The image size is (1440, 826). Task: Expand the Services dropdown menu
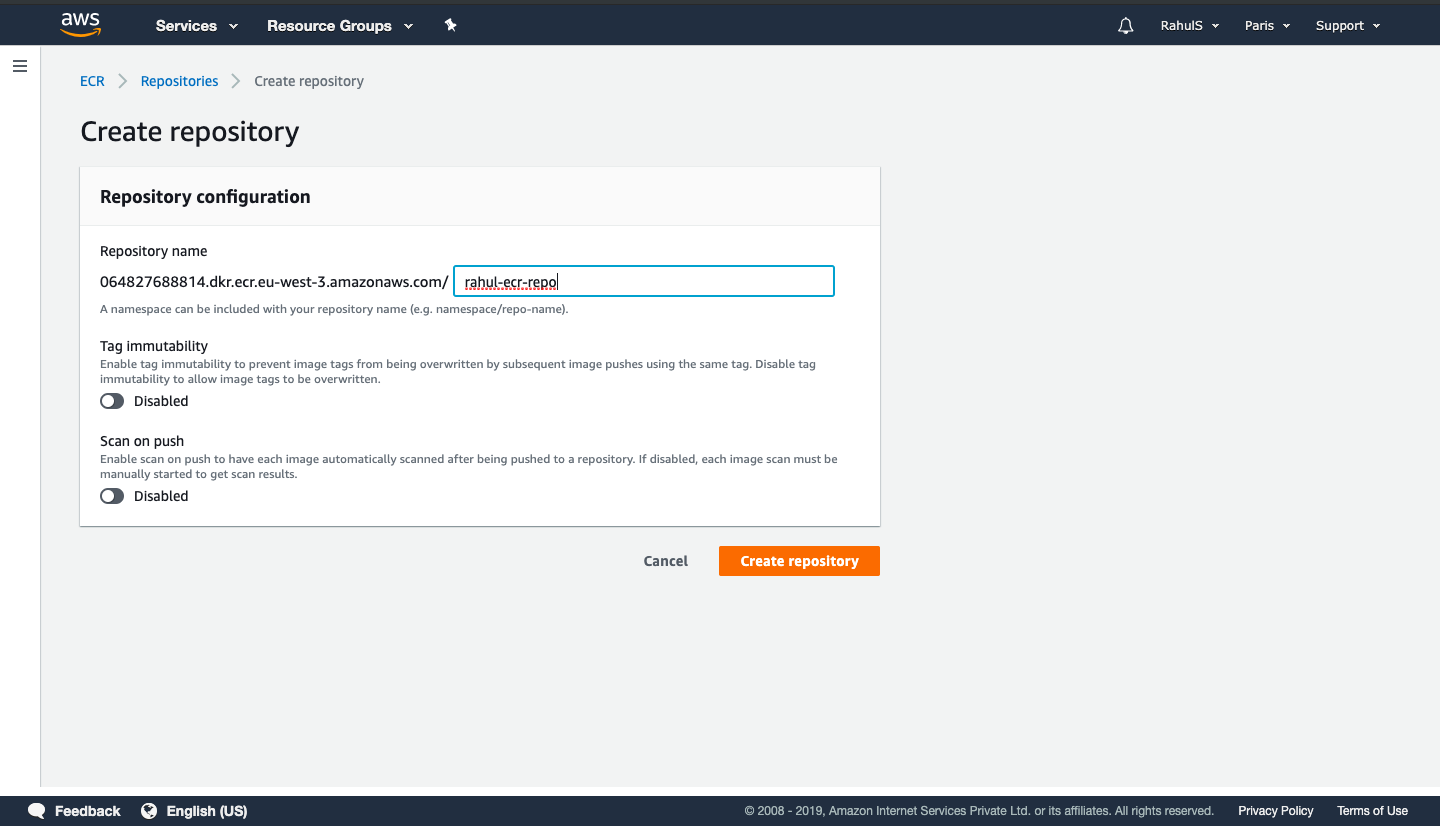(x=196, y=26)
